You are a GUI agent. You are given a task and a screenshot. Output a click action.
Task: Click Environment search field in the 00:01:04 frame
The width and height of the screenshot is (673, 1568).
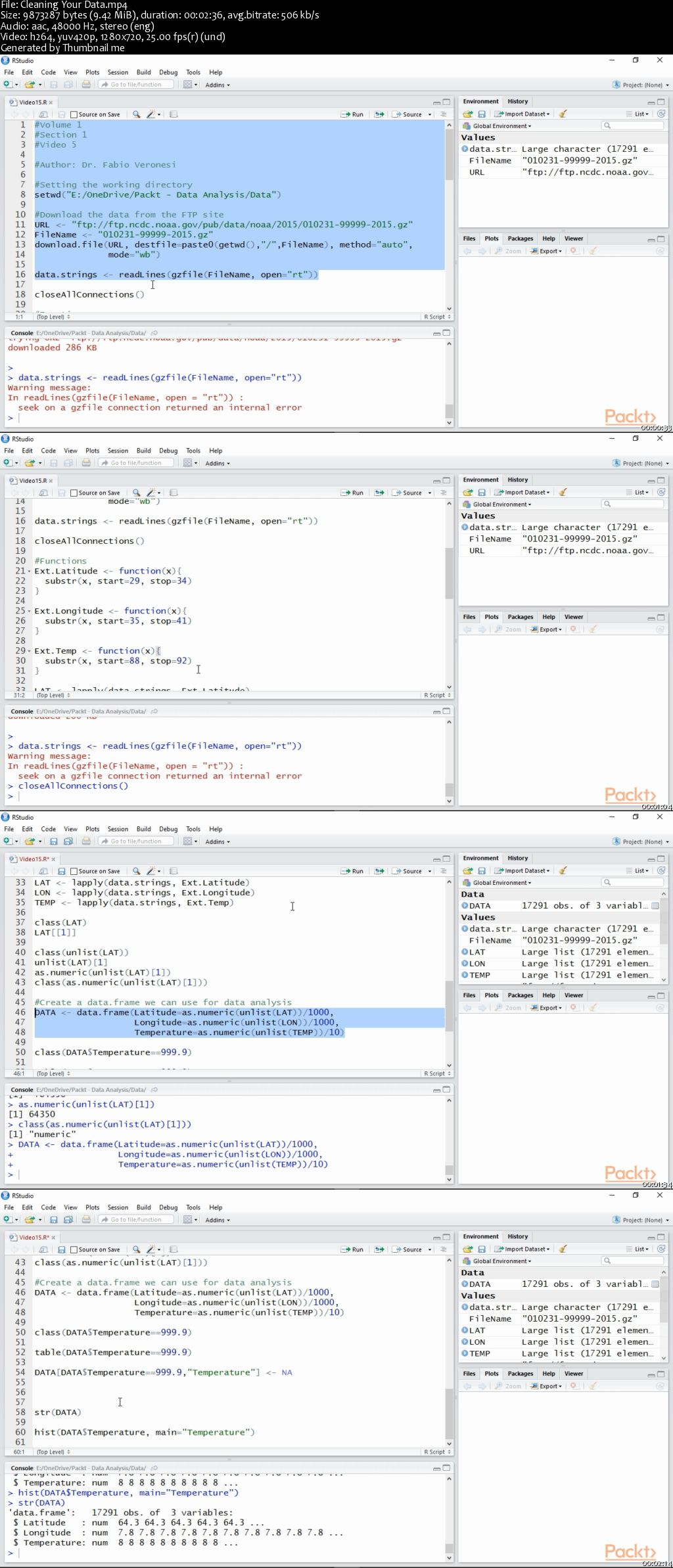tap(632, 504)
